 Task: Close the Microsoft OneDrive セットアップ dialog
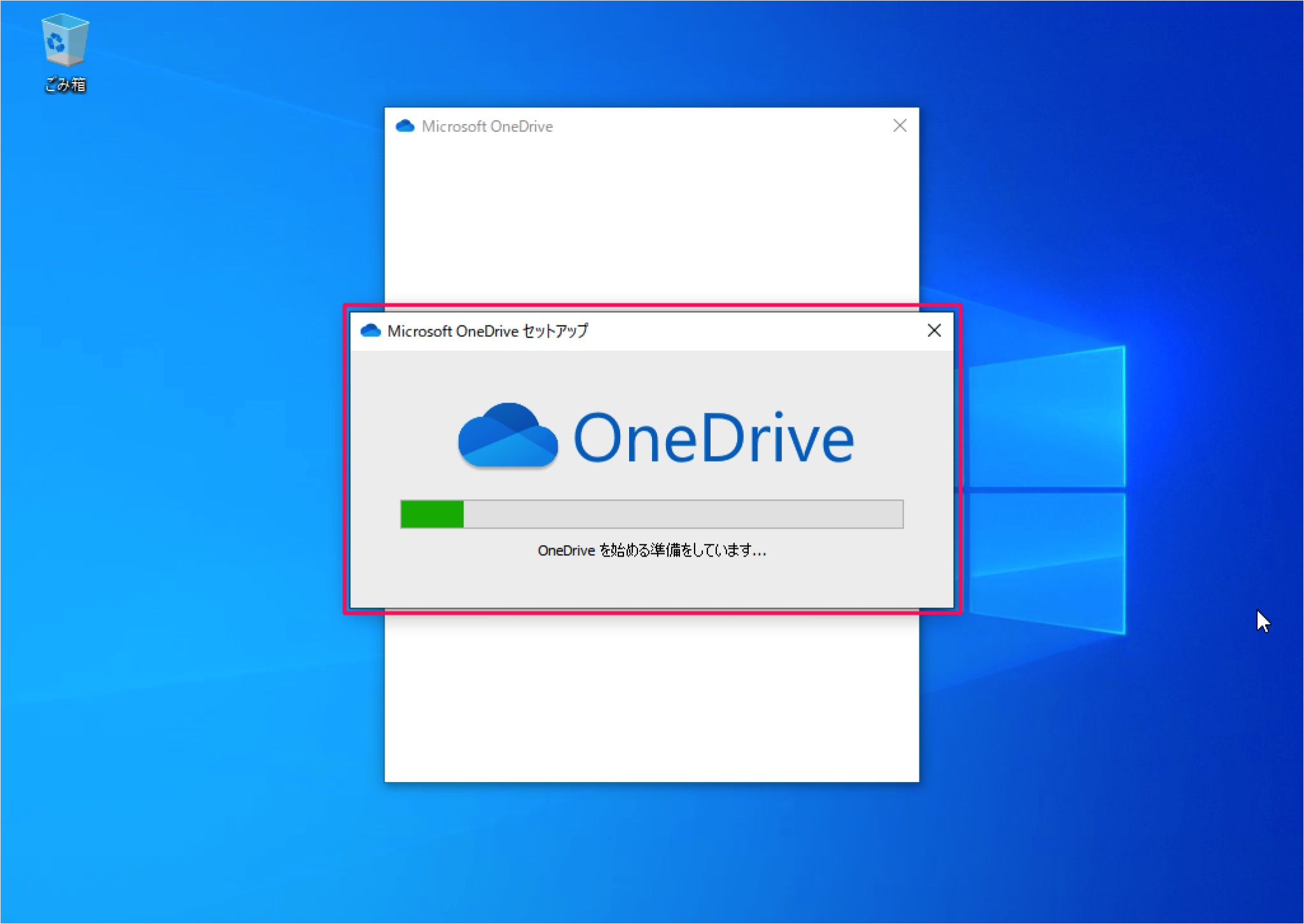(x=934, y=331)
